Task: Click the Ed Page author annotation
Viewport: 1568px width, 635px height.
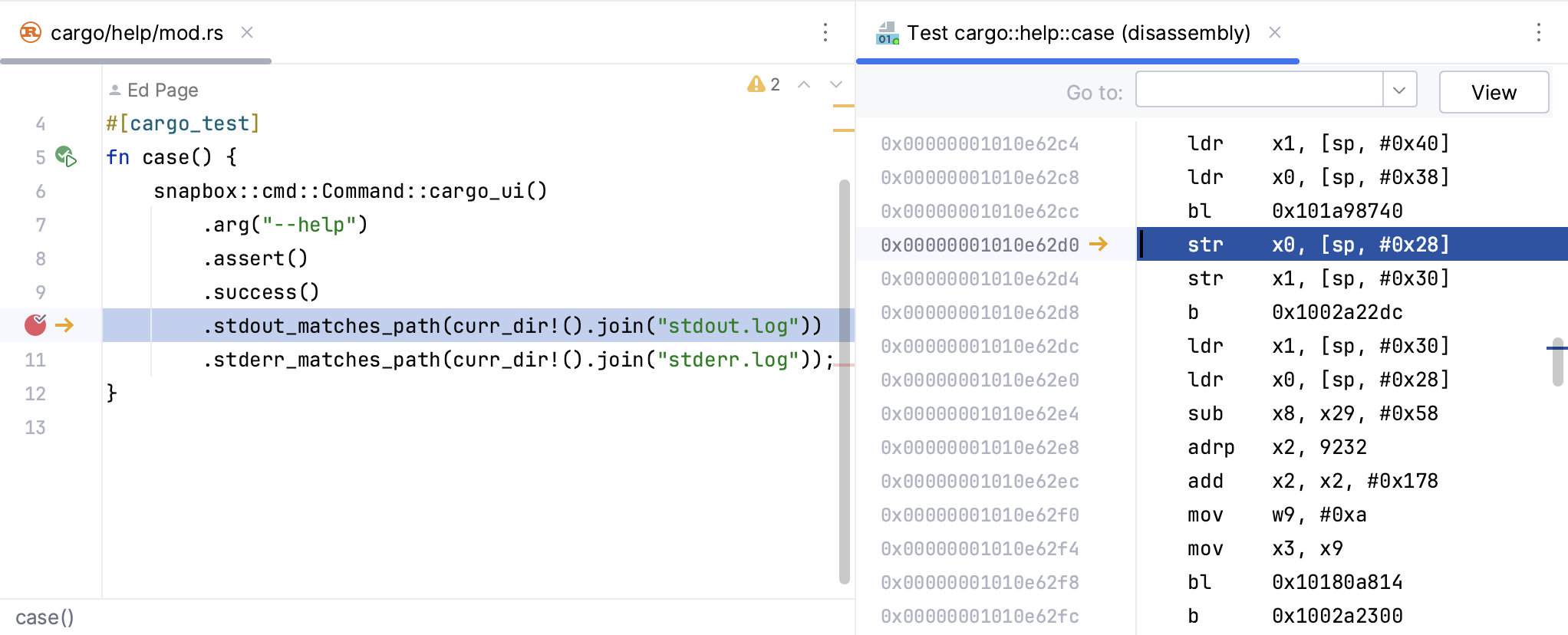Action: click(153, 90)
